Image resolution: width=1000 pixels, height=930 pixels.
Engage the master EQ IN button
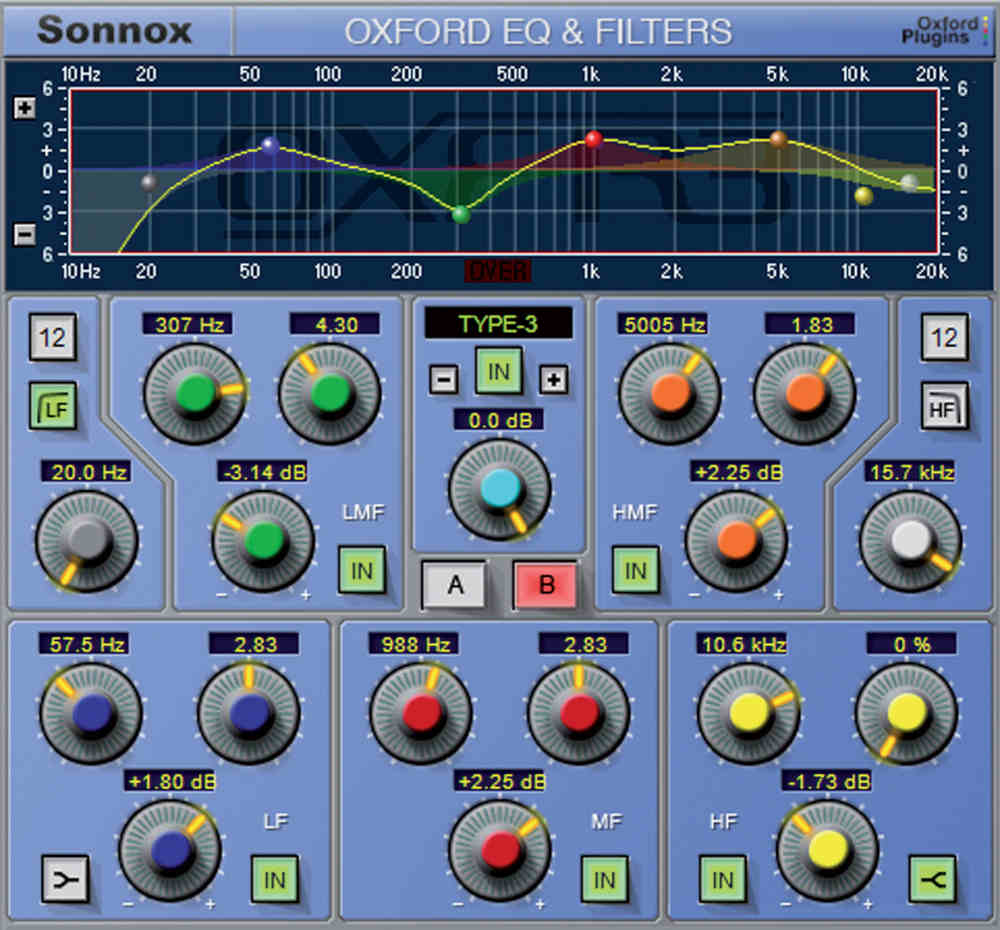click(498, 371)
